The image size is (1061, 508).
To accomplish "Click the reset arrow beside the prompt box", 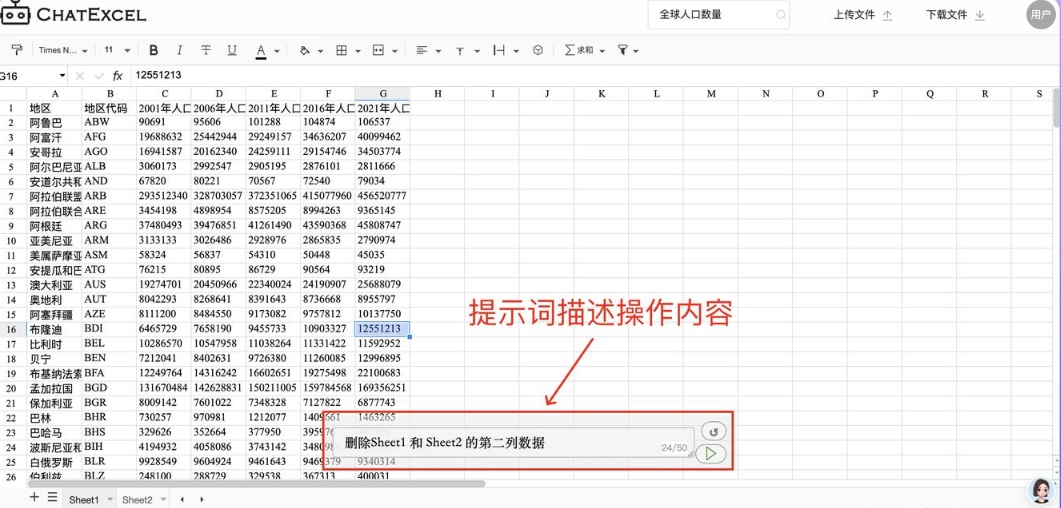I will [711, 431].
